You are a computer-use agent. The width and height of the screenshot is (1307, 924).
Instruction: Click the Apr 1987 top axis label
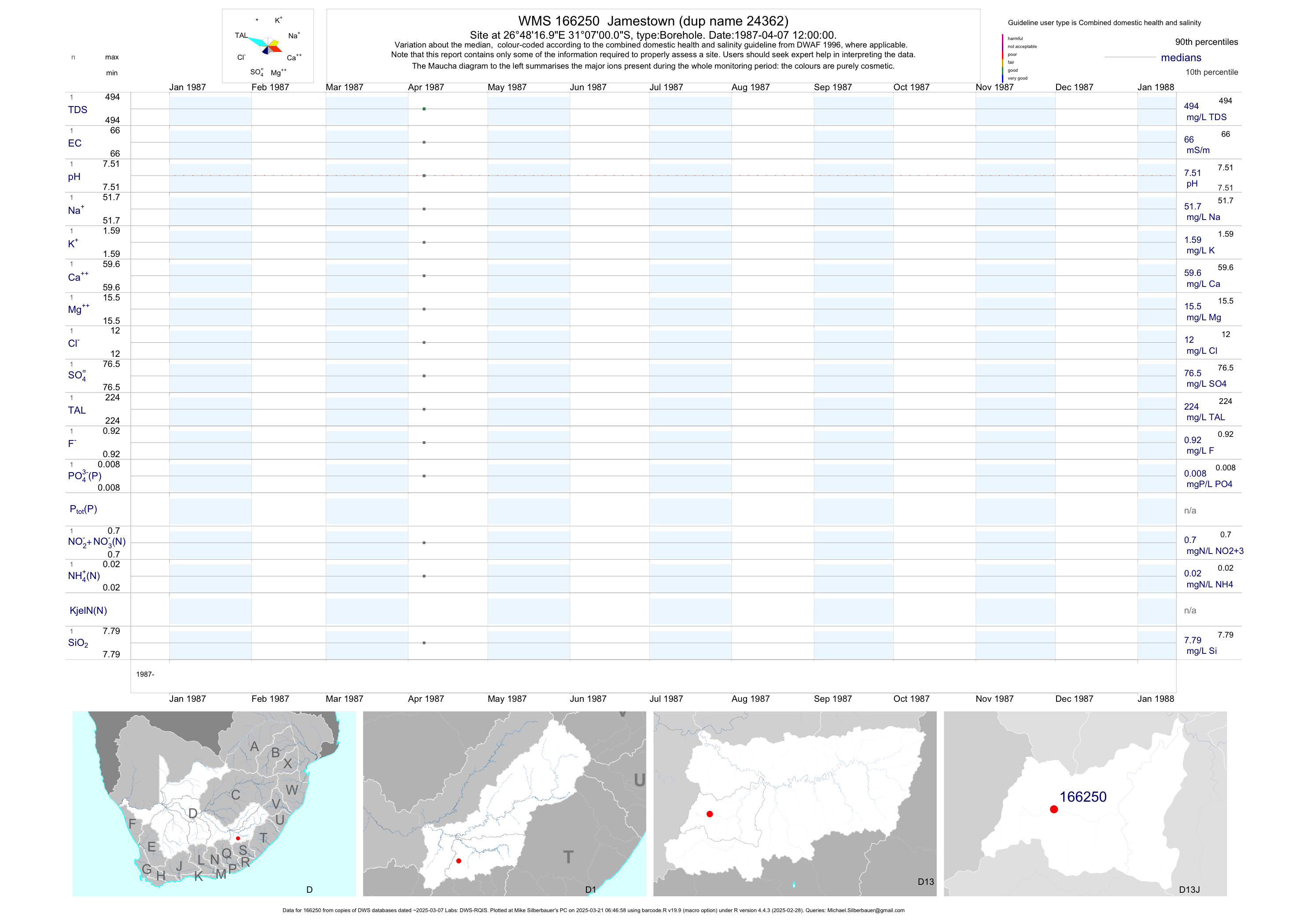[x=426, y=87]
